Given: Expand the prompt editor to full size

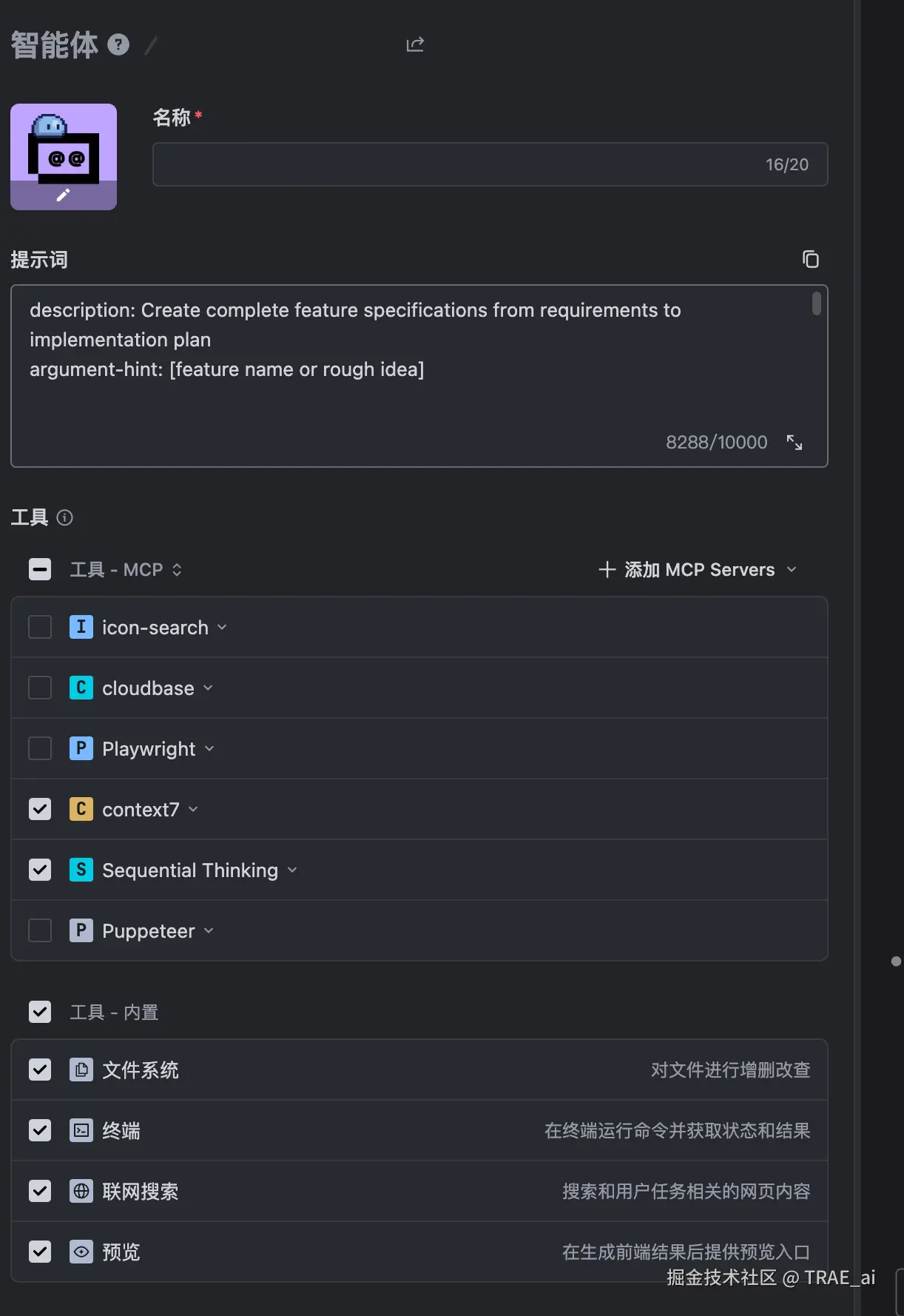Looking at the screenshot, I should coord(795,443).
